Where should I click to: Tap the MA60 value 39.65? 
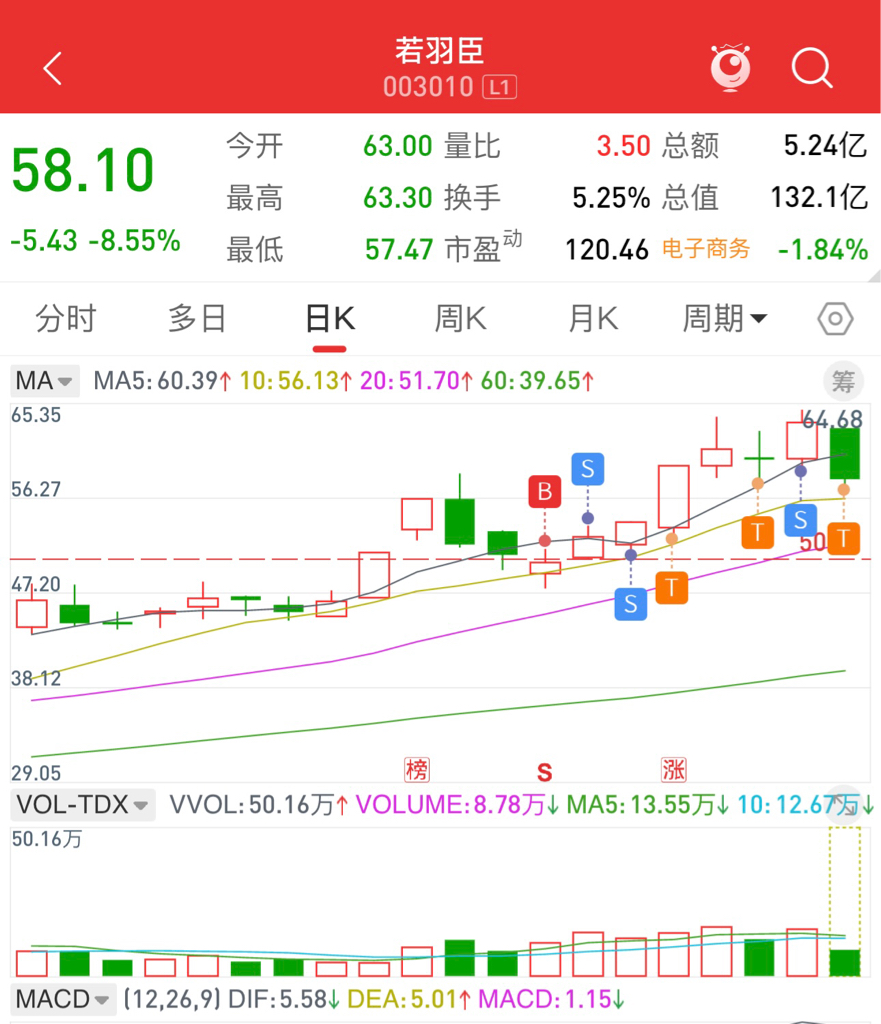(x=550, y=381)
